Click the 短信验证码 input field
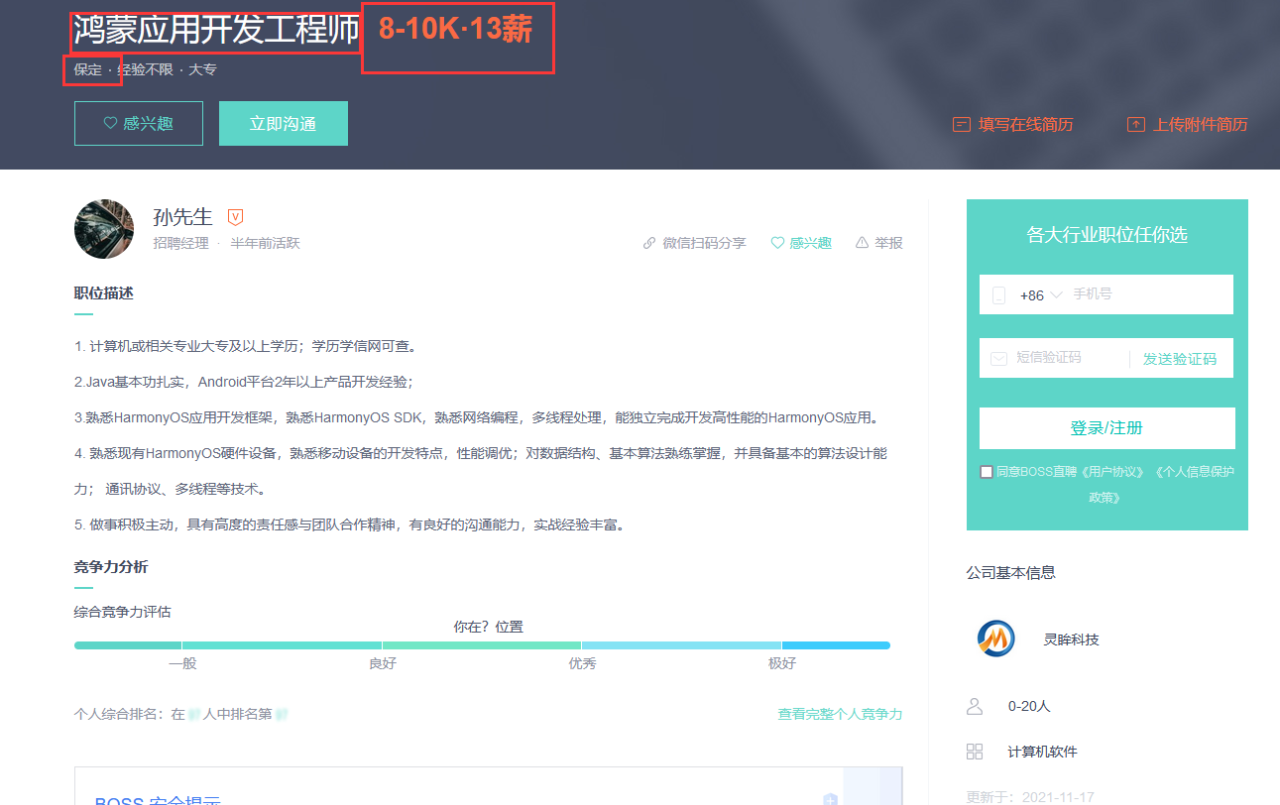The width and height of the screenshot is (1280, 805). [x=1070, y=358]
